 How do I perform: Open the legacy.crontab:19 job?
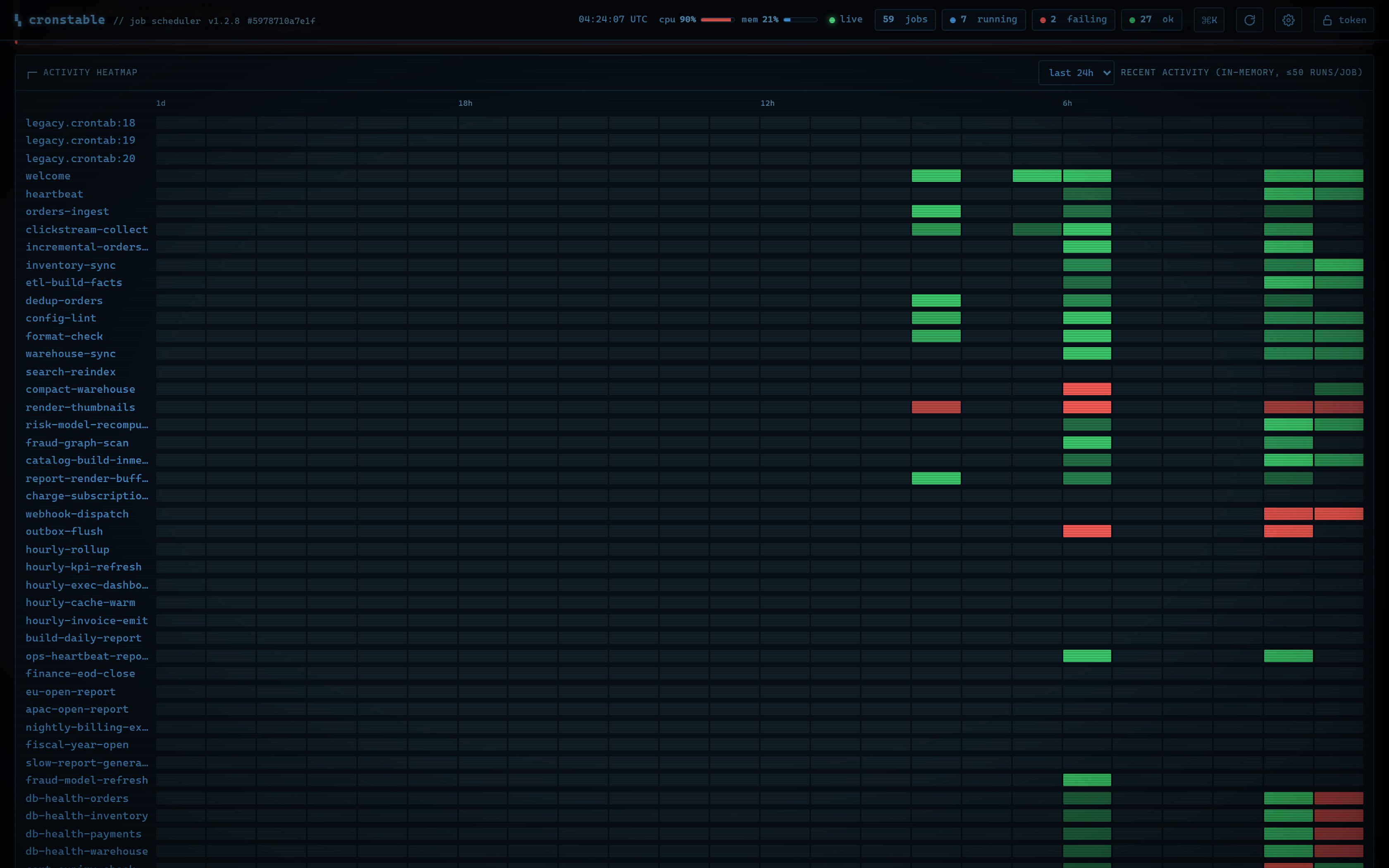click(80, 140)
